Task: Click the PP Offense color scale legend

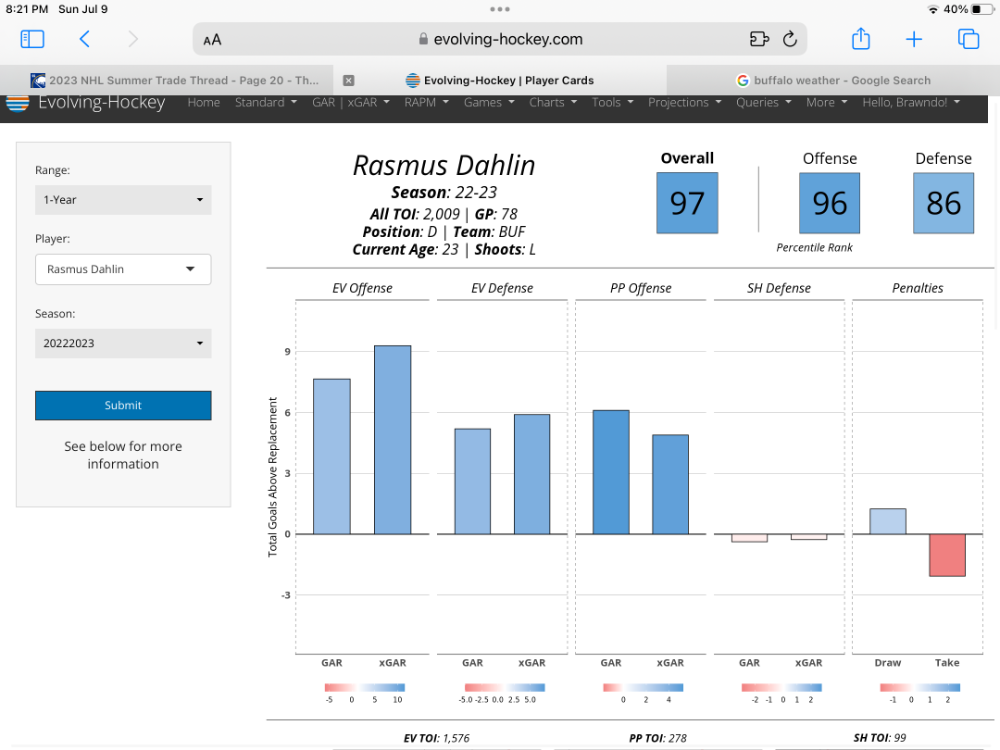Action: (x=643, y=688)
